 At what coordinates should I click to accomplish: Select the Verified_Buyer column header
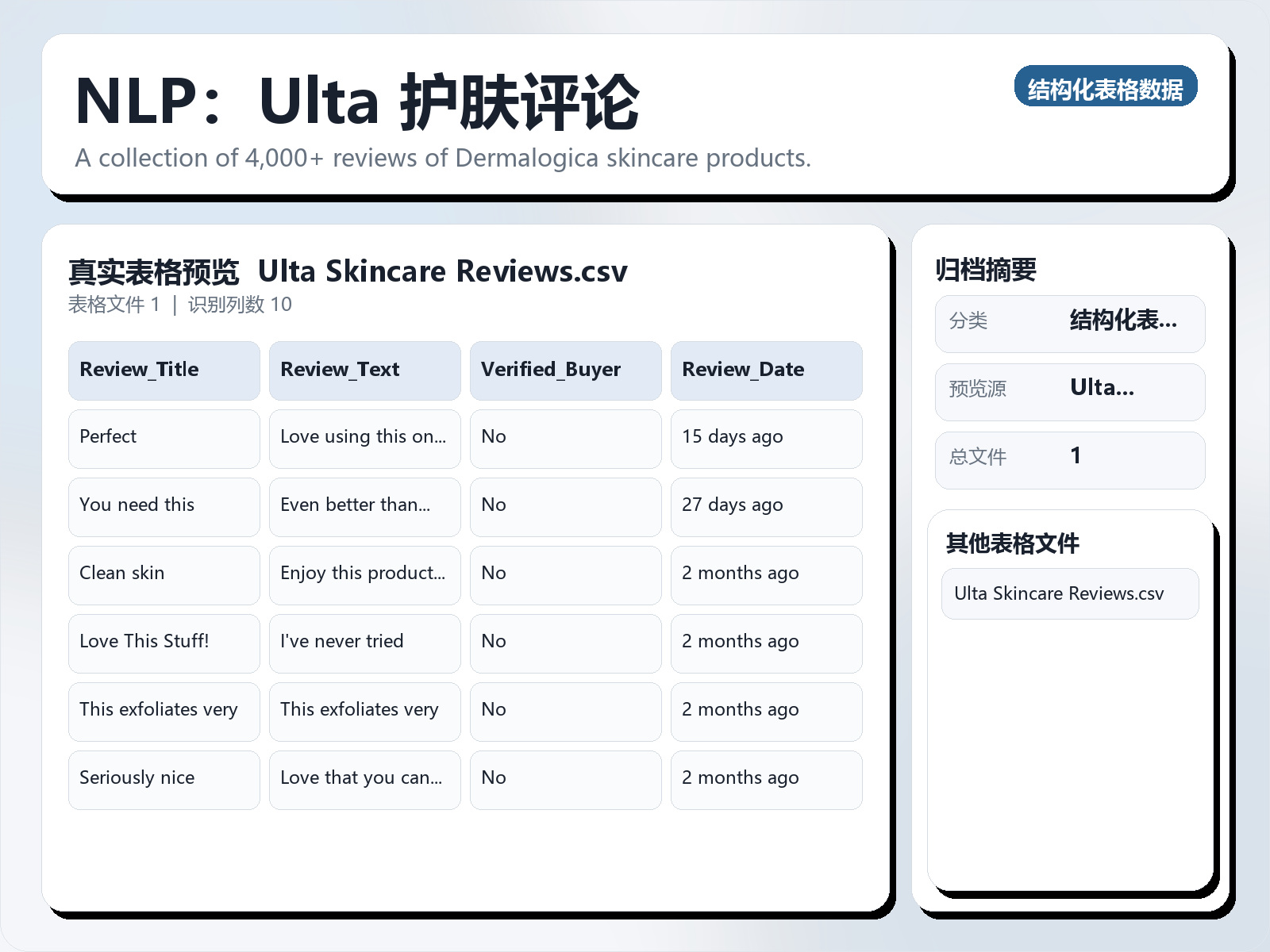pyautogui.click(x=565, y=370)
